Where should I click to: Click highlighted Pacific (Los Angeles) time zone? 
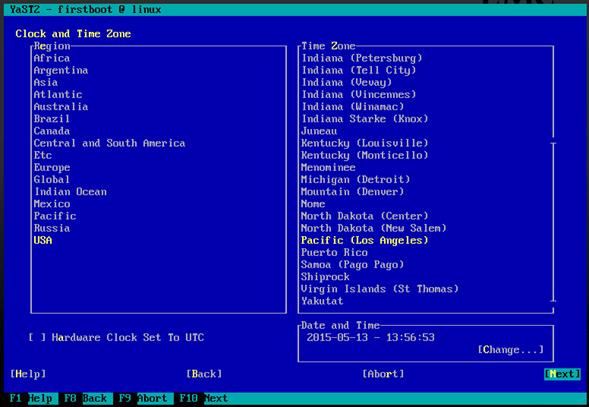click(x=365, y=240)
